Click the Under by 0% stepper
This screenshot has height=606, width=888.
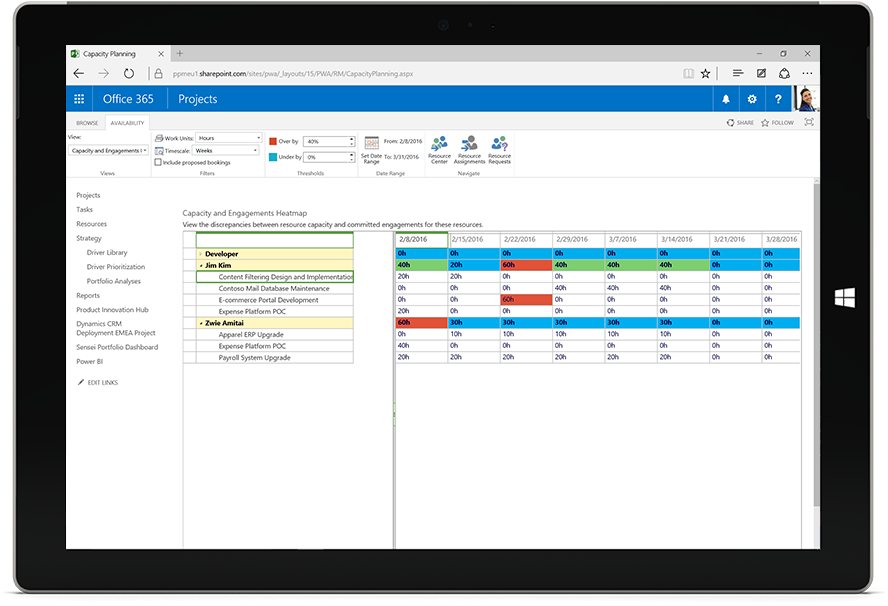point(352,157)
